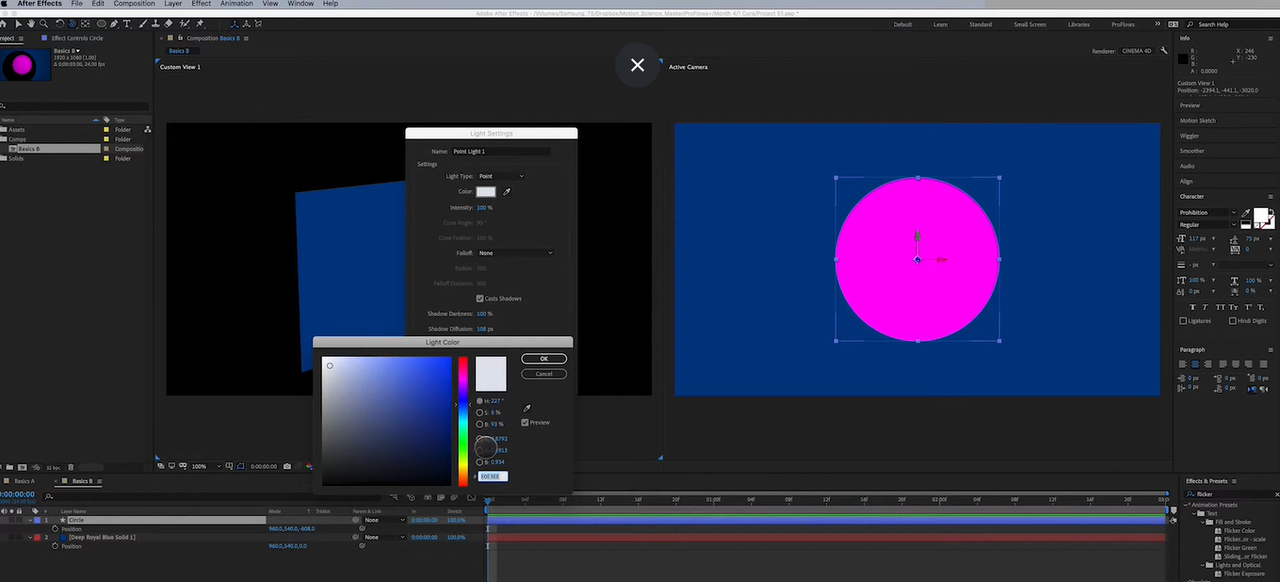
Task: Pick color with Light Settings eyedropper
Action: click(x=507, y=191)
